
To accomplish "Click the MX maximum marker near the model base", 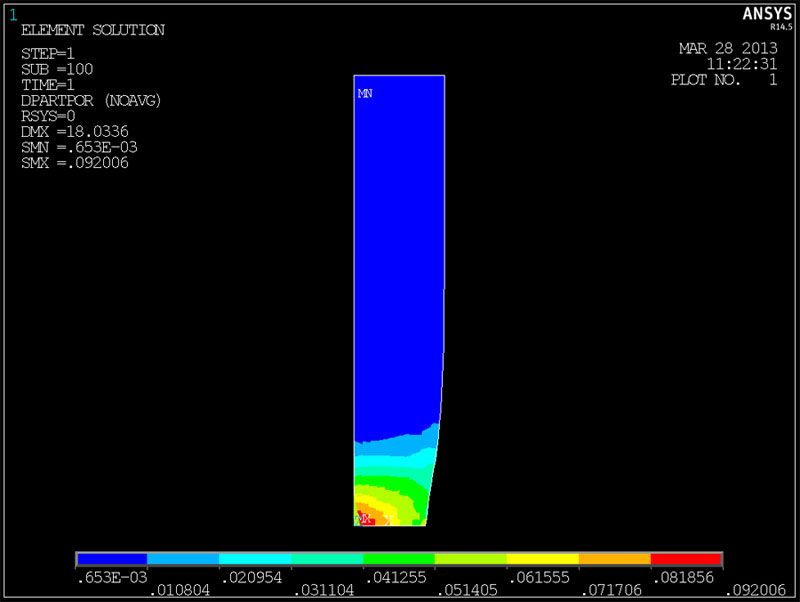I will coord(363,520).
